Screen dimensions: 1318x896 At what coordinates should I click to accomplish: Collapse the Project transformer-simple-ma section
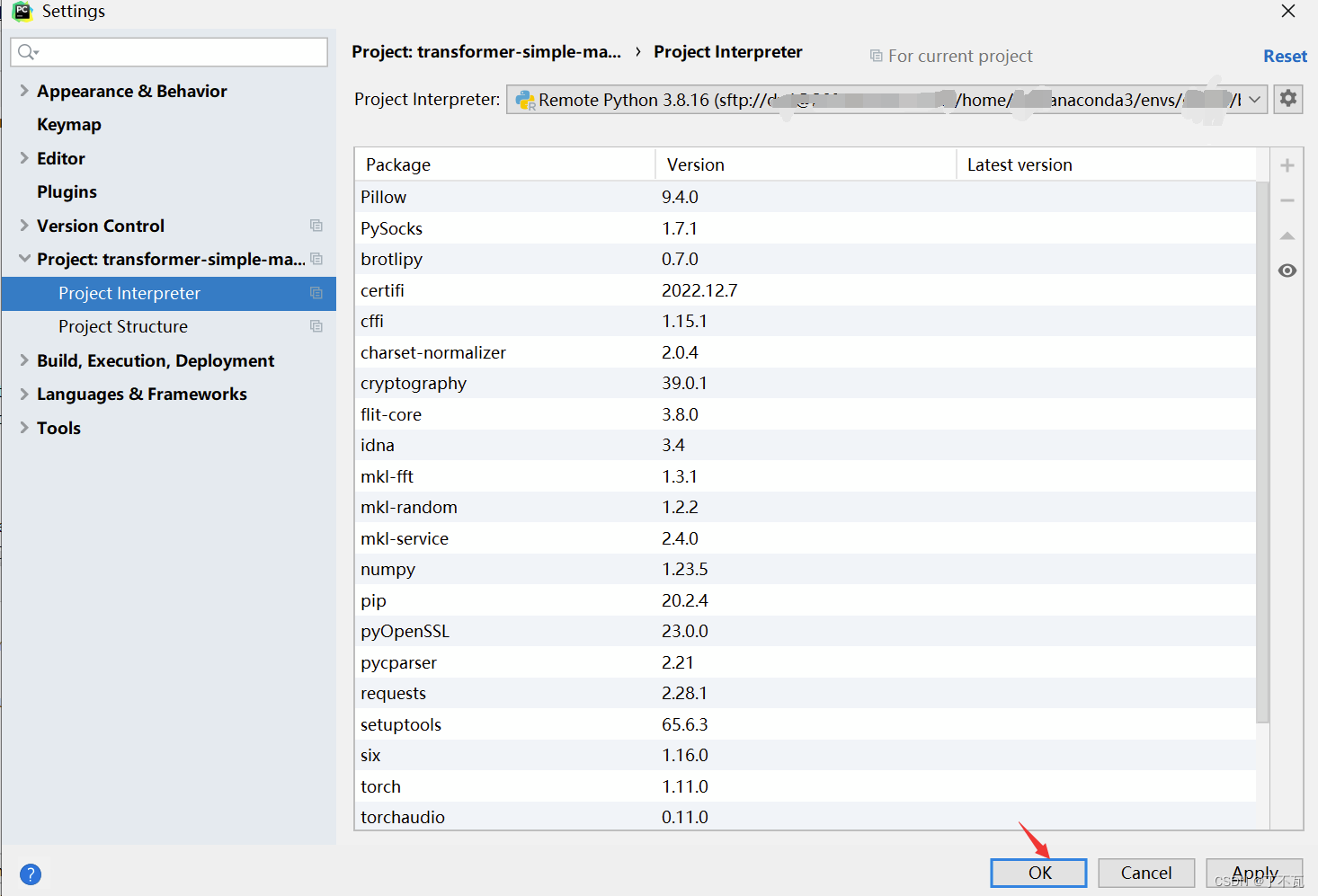24,259
